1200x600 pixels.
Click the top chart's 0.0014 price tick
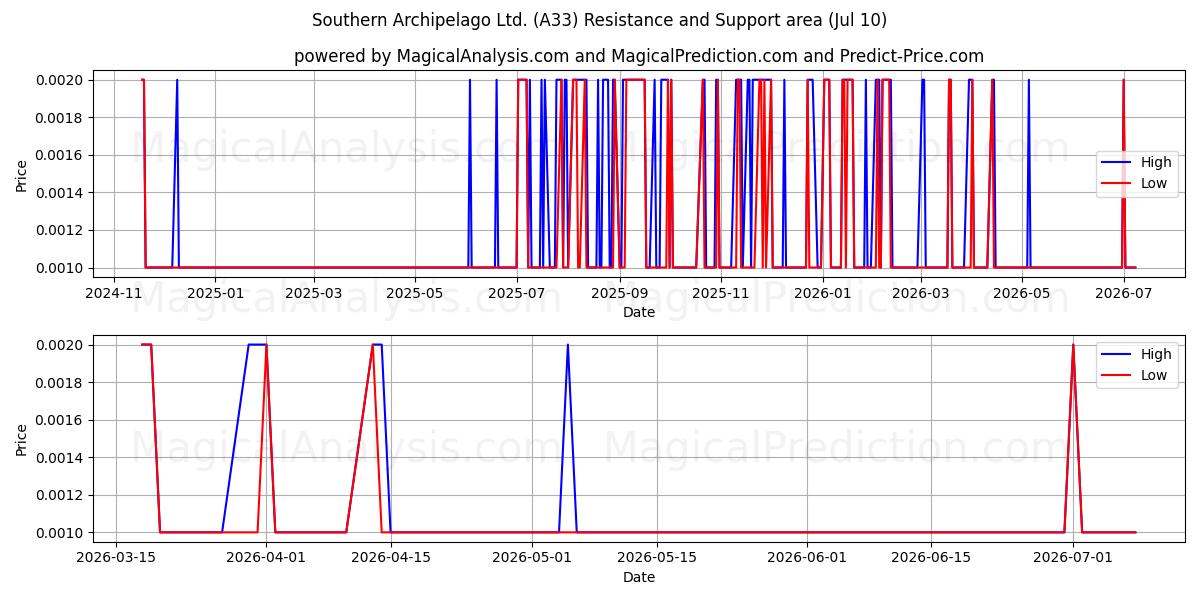(60, 193)
